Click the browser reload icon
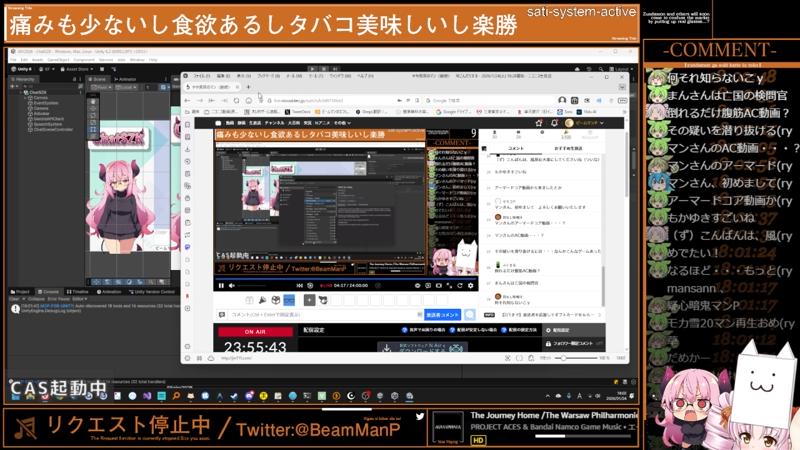Viewport: 800px width, 450px height. click(x=236, y=101)
